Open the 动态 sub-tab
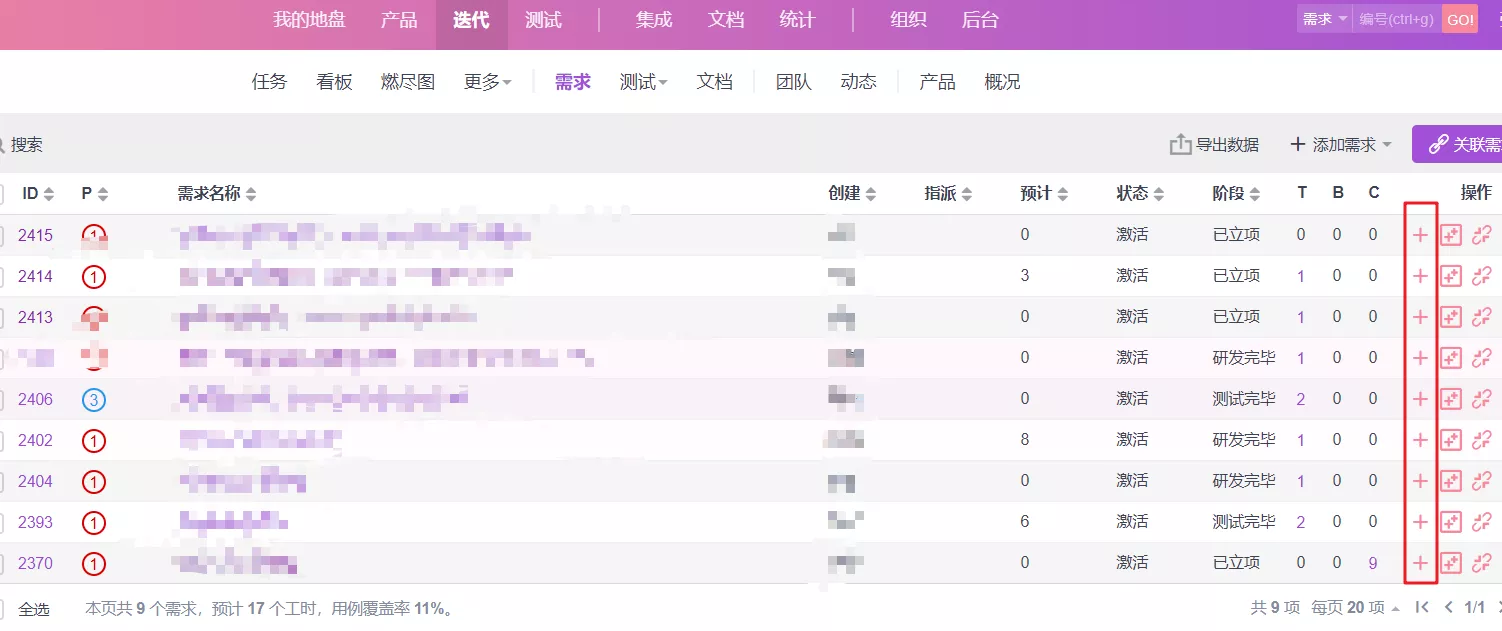This screenshot has height=631, width=1502. (859, 82)
